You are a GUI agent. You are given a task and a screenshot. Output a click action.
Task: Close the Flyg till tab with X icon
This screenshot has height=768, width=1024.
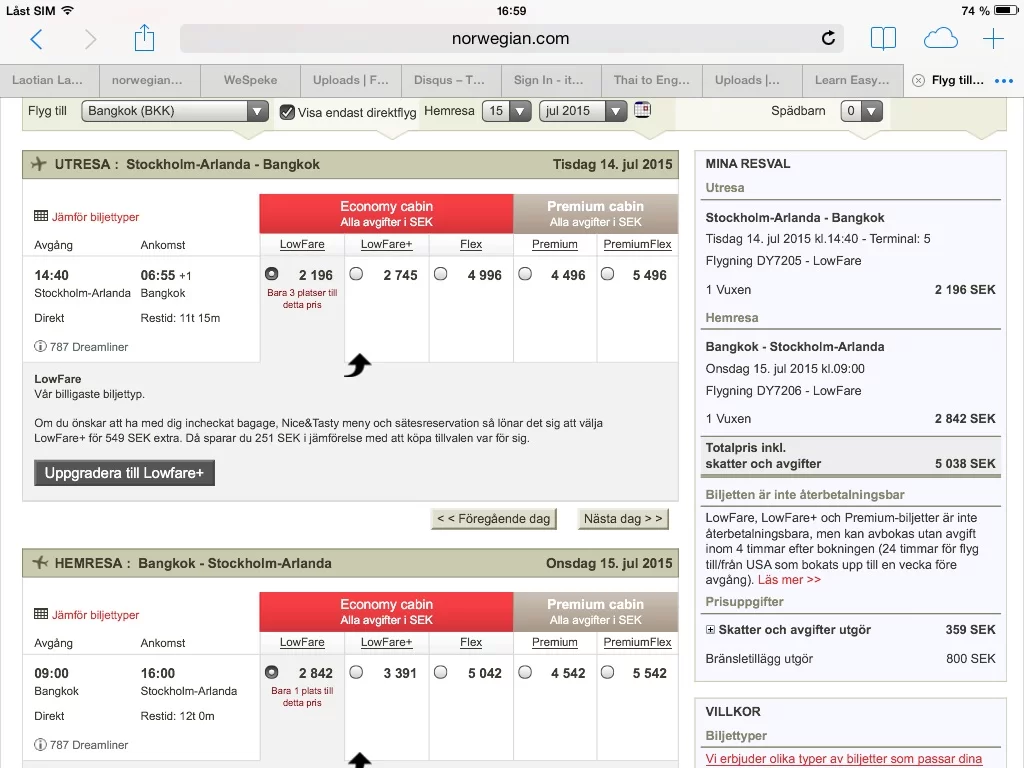(918, 81)
